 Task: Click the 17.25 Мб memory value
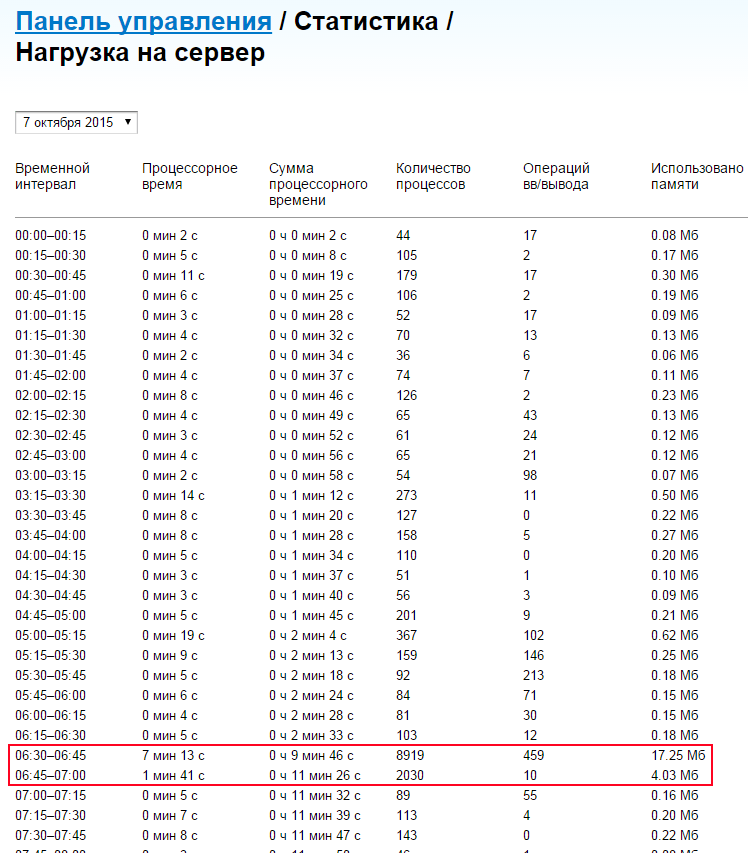pyautogui.click(x=675, y=755)
